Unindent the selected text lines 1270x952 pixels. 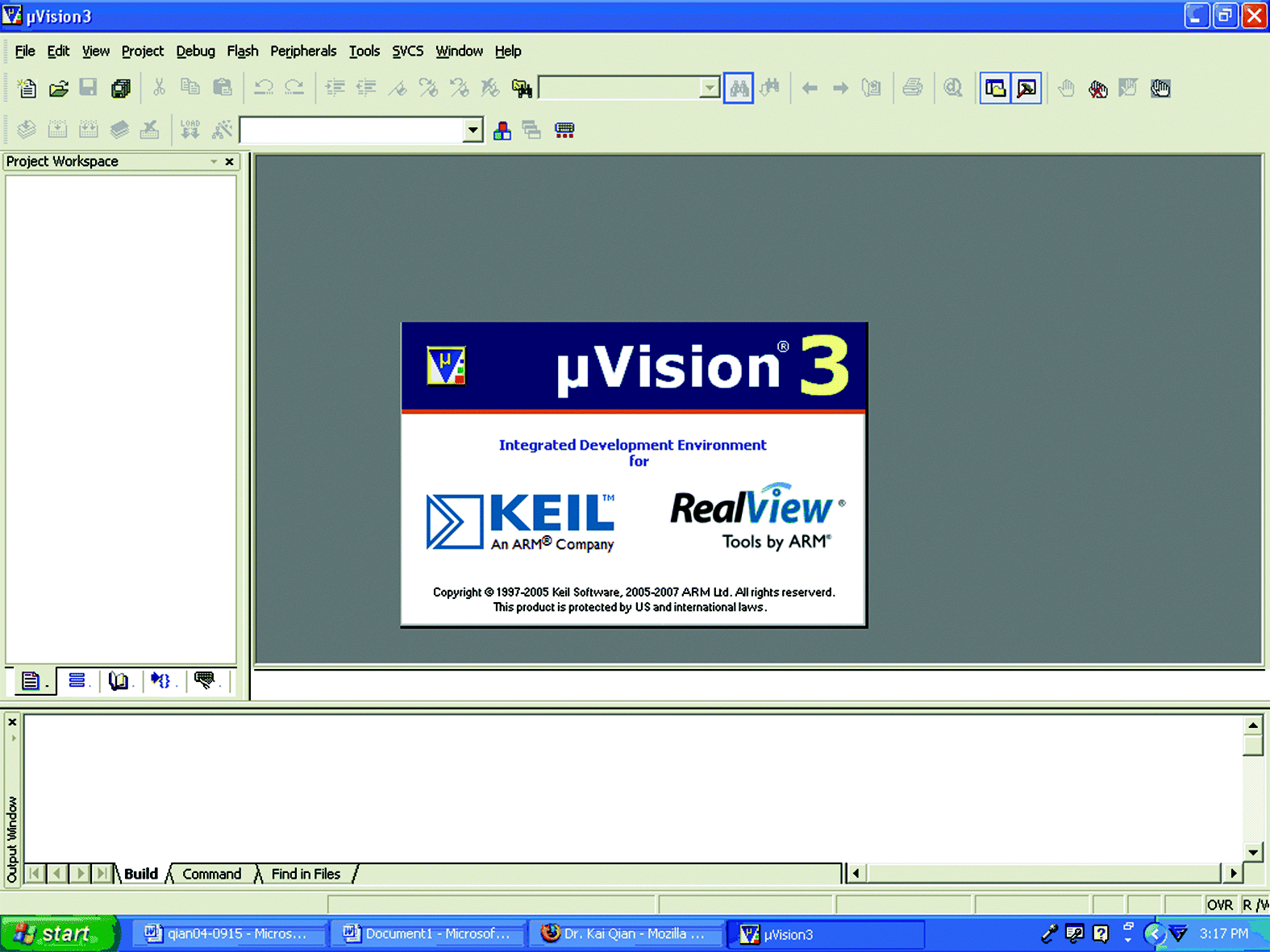[366, 88]
